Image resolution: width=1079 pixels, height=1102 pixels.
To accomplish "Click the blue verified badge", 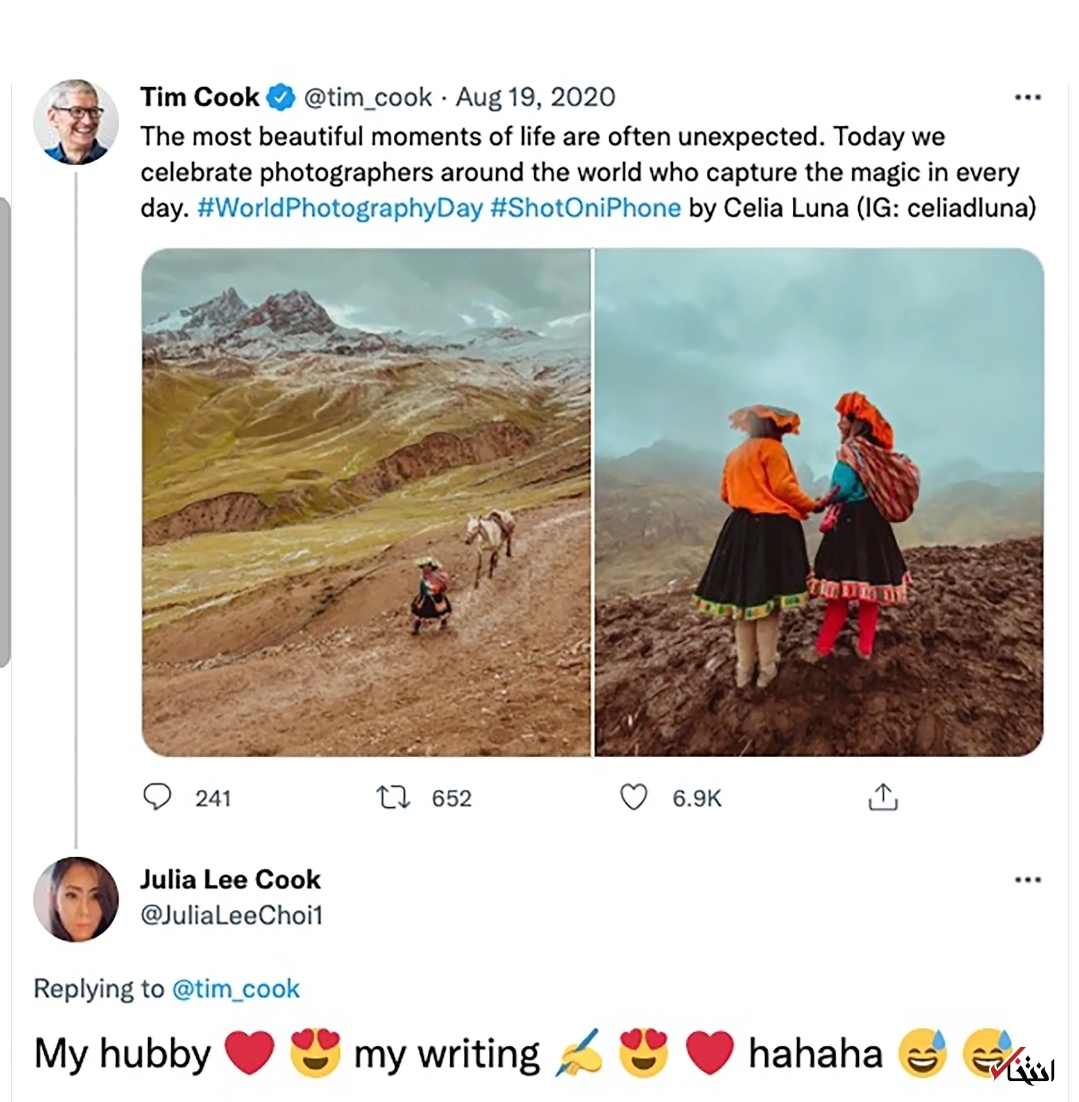I will point(282,98).
